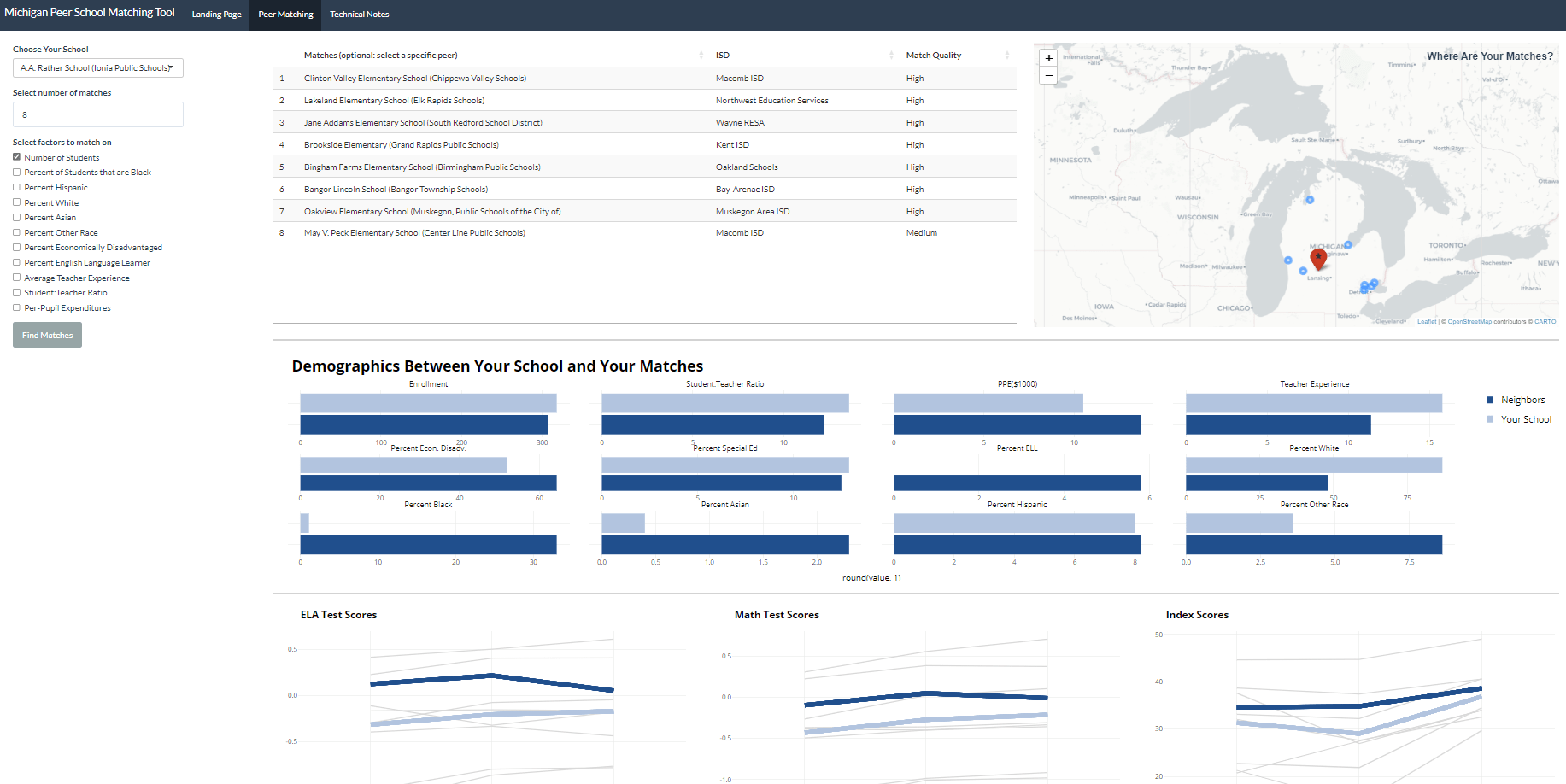Uncheck the Number of Students checkbox

(16, 156)
